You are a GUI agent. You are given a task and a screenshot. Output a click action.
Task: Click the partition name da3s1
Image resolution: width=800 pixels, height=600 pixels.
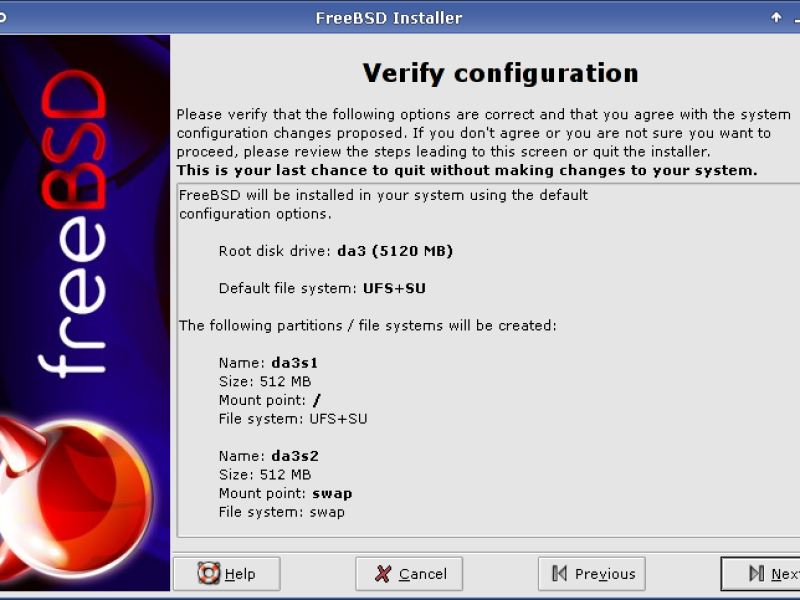pos(294,363)
